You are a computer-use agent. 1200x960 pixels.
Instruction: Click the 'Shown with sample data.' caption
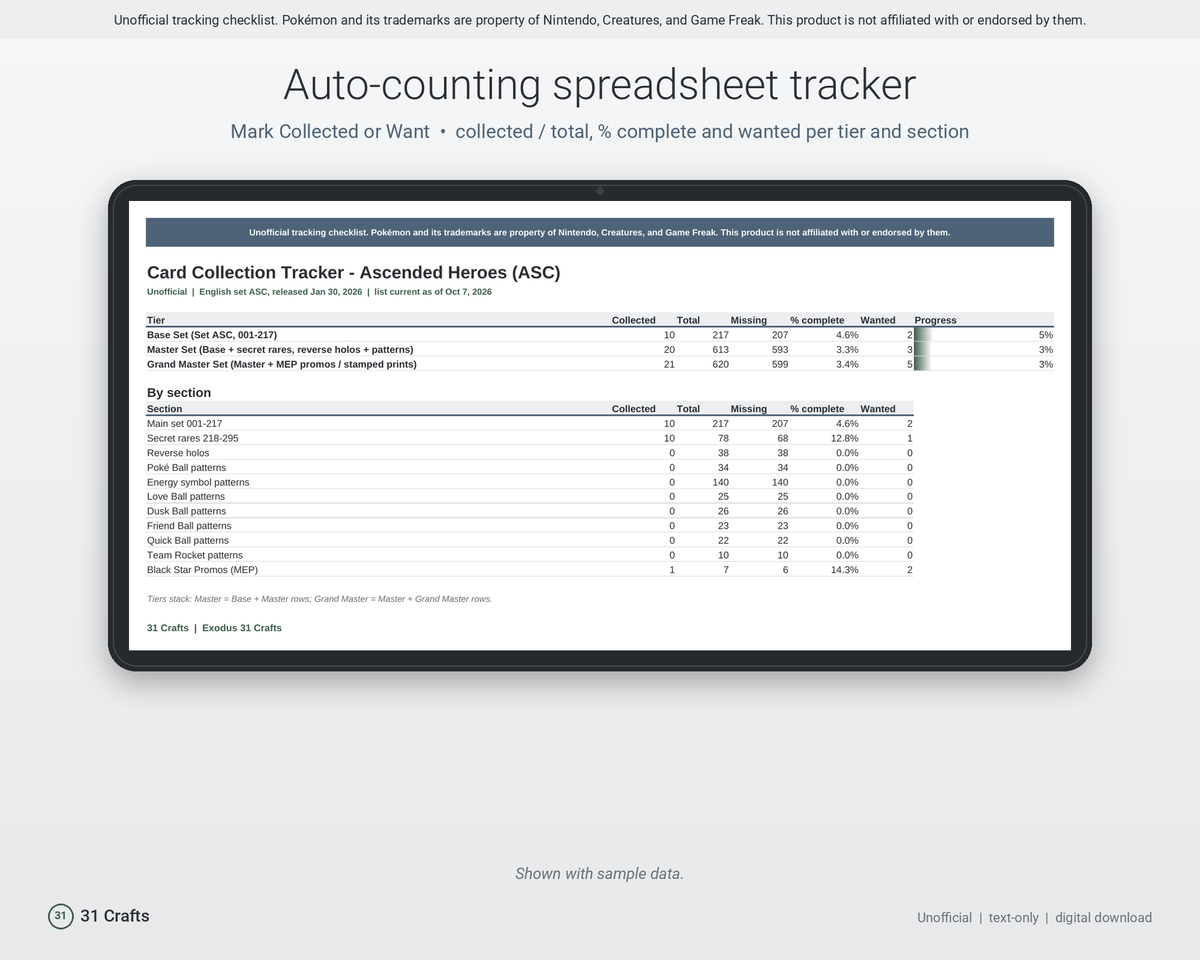tap(600, 874)
